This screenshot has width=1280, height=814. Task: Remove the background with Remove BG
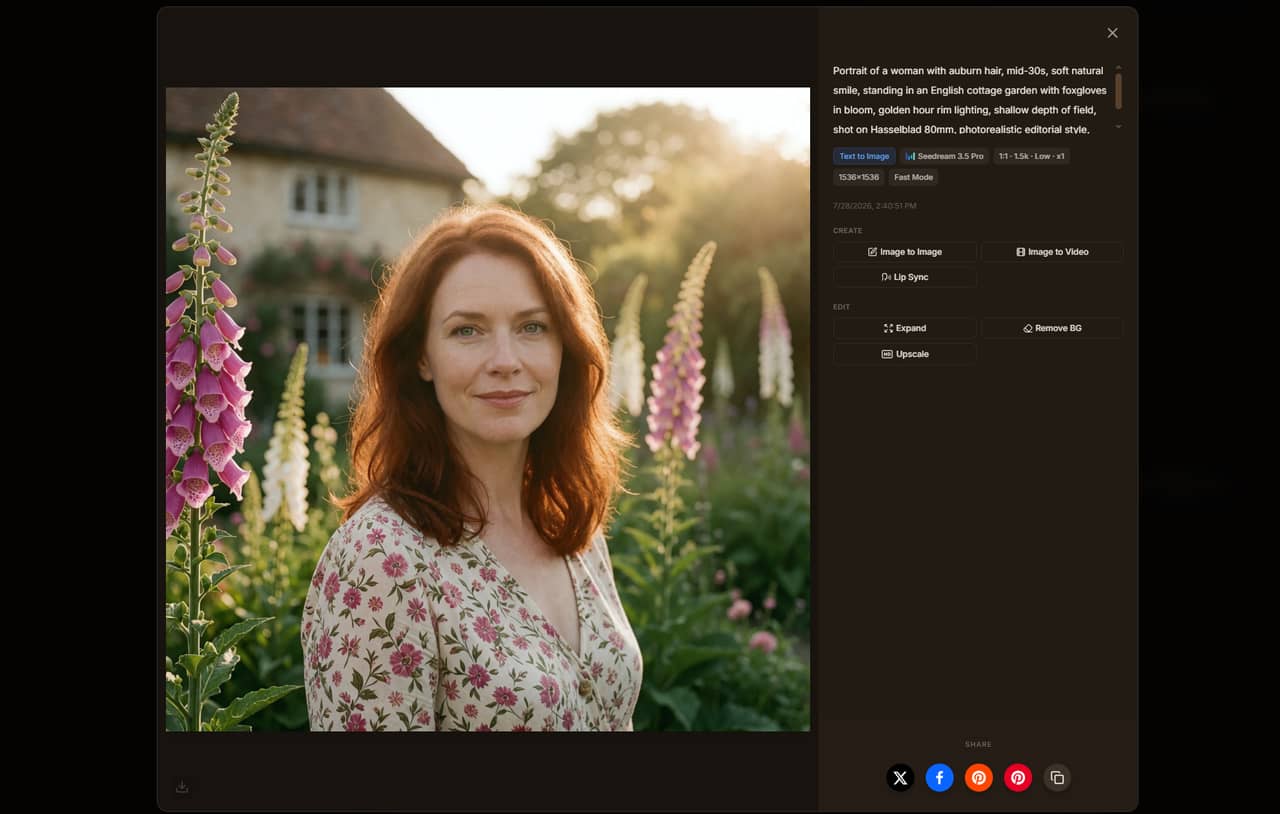click(1052, 328)
